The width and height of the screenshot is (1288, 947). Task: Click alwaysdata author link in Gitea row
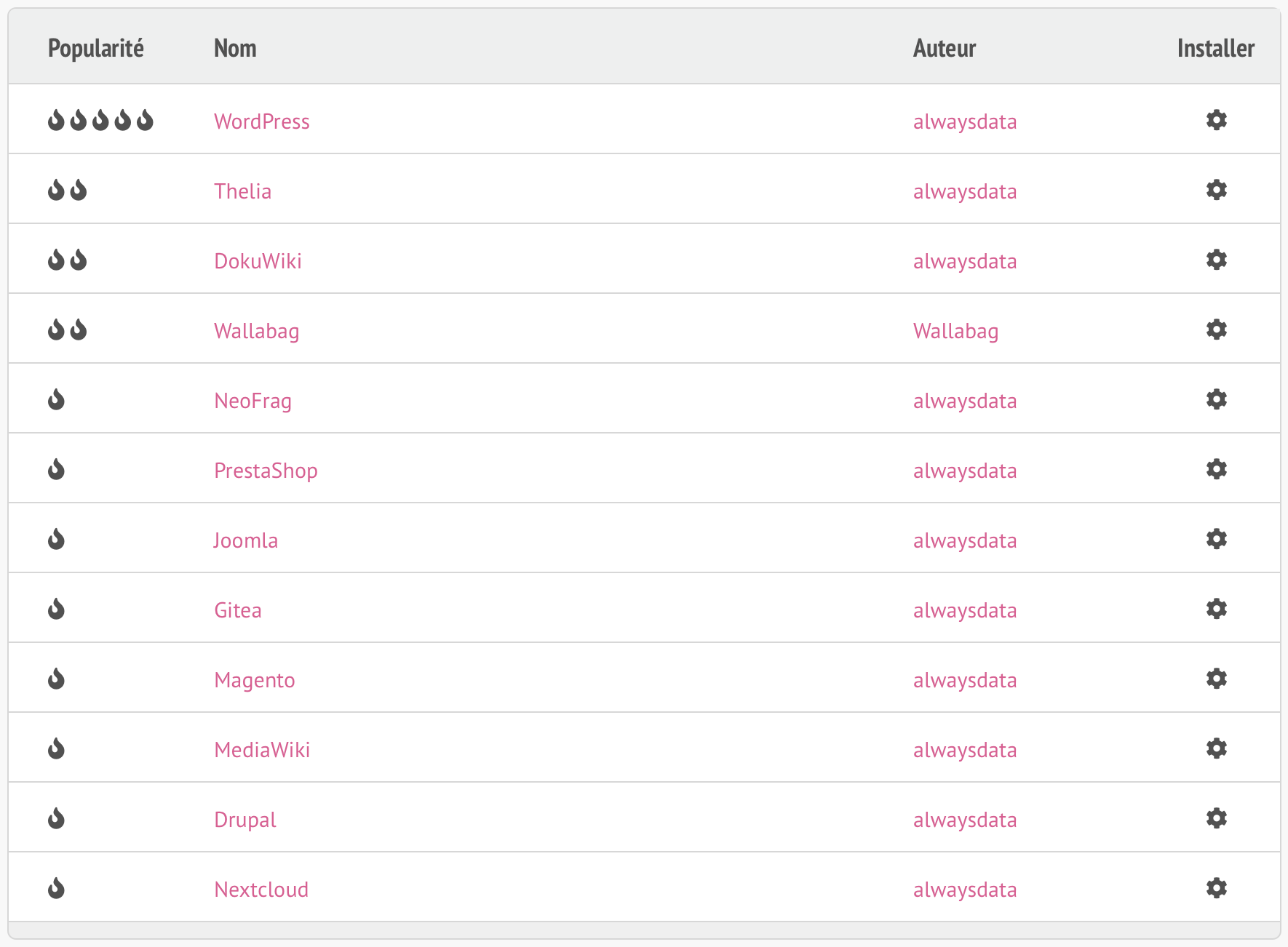pos(965,610)
